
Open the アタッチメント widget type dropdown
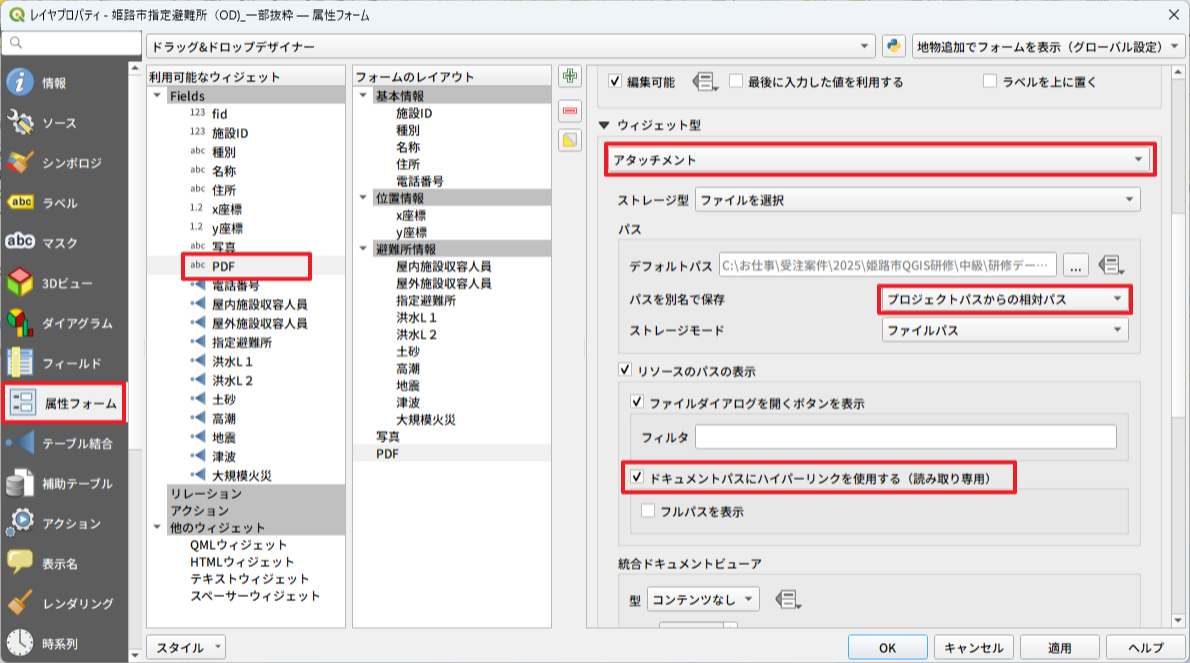pos(879,160)
